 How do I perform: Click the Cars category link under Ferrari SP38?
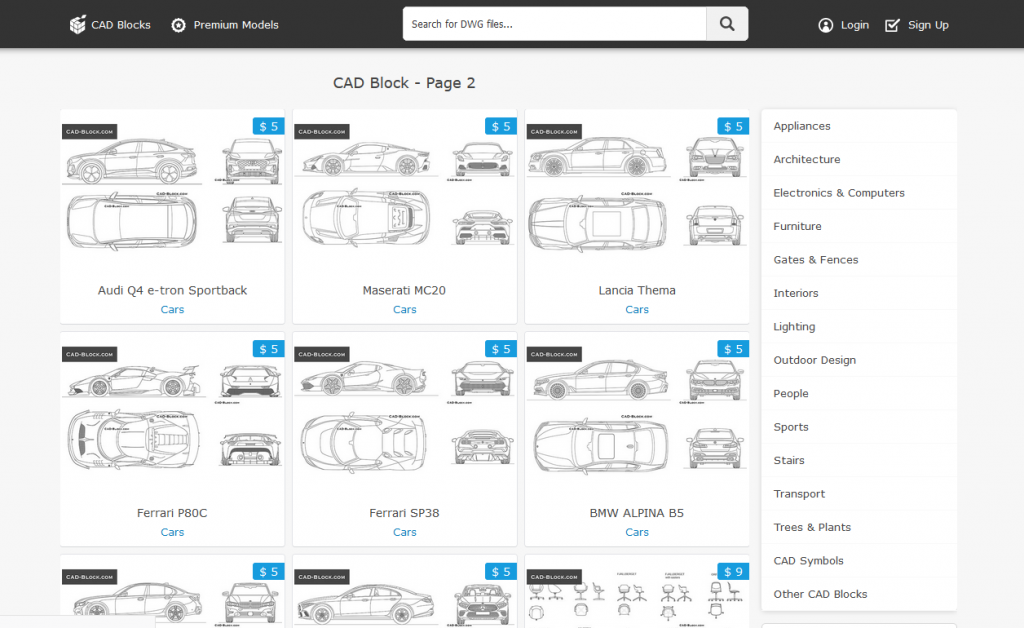tap(404, 532)
